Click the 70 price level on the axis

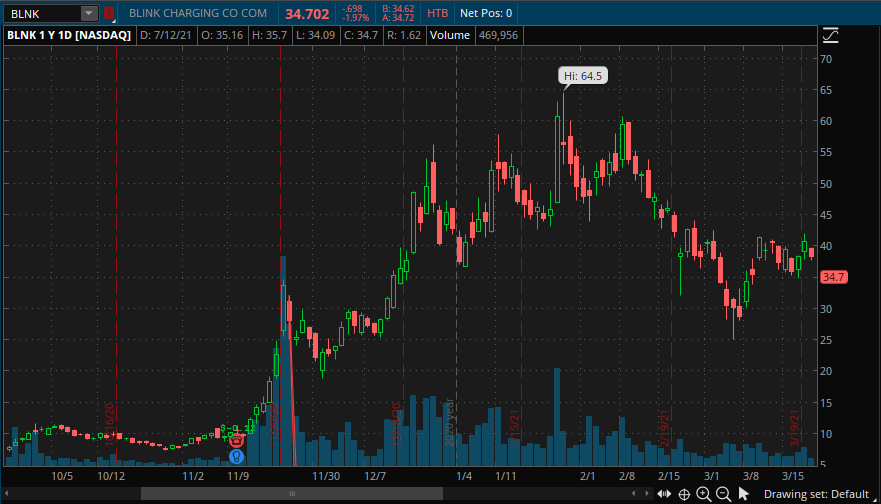[x=826, y=59]
